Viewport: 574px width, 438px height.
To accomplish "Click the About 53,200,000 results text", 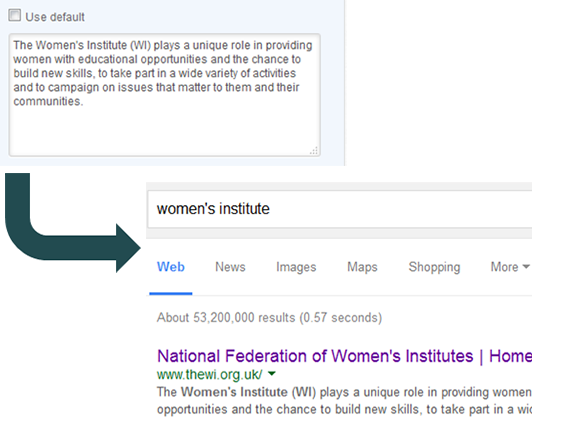I will pyautogui.click(x=269, y=318).
